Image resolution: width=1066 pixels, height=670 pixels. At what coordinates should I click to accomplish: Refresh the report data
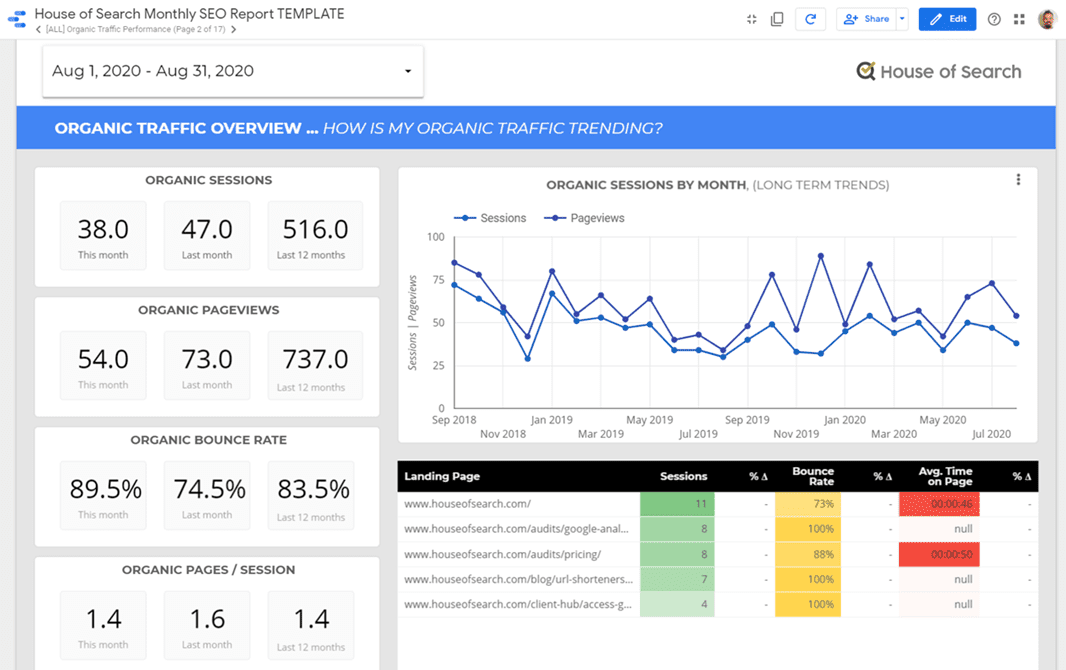pos(810,19)
